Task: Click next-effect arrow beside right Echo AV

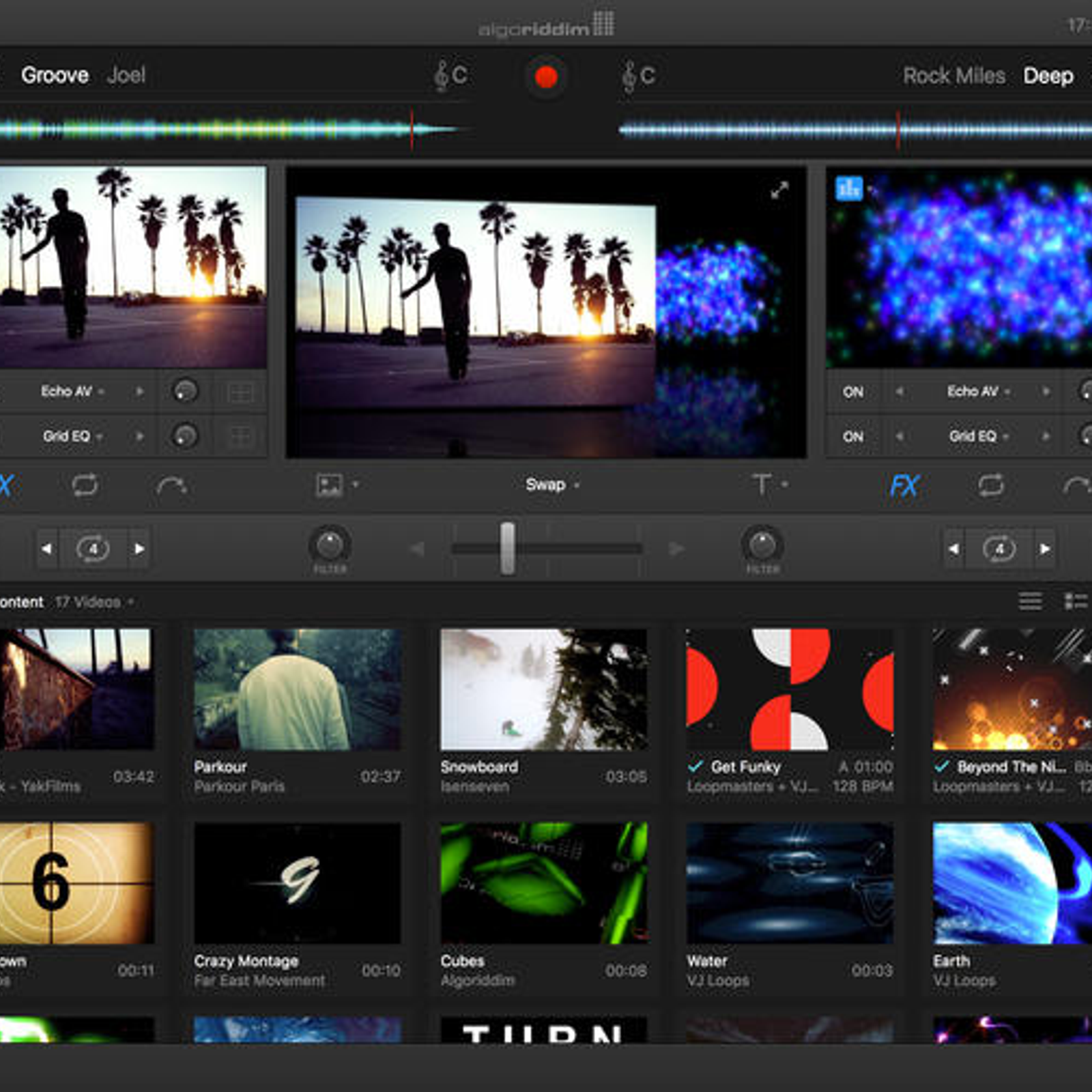Action: (x=1046, y=392)
